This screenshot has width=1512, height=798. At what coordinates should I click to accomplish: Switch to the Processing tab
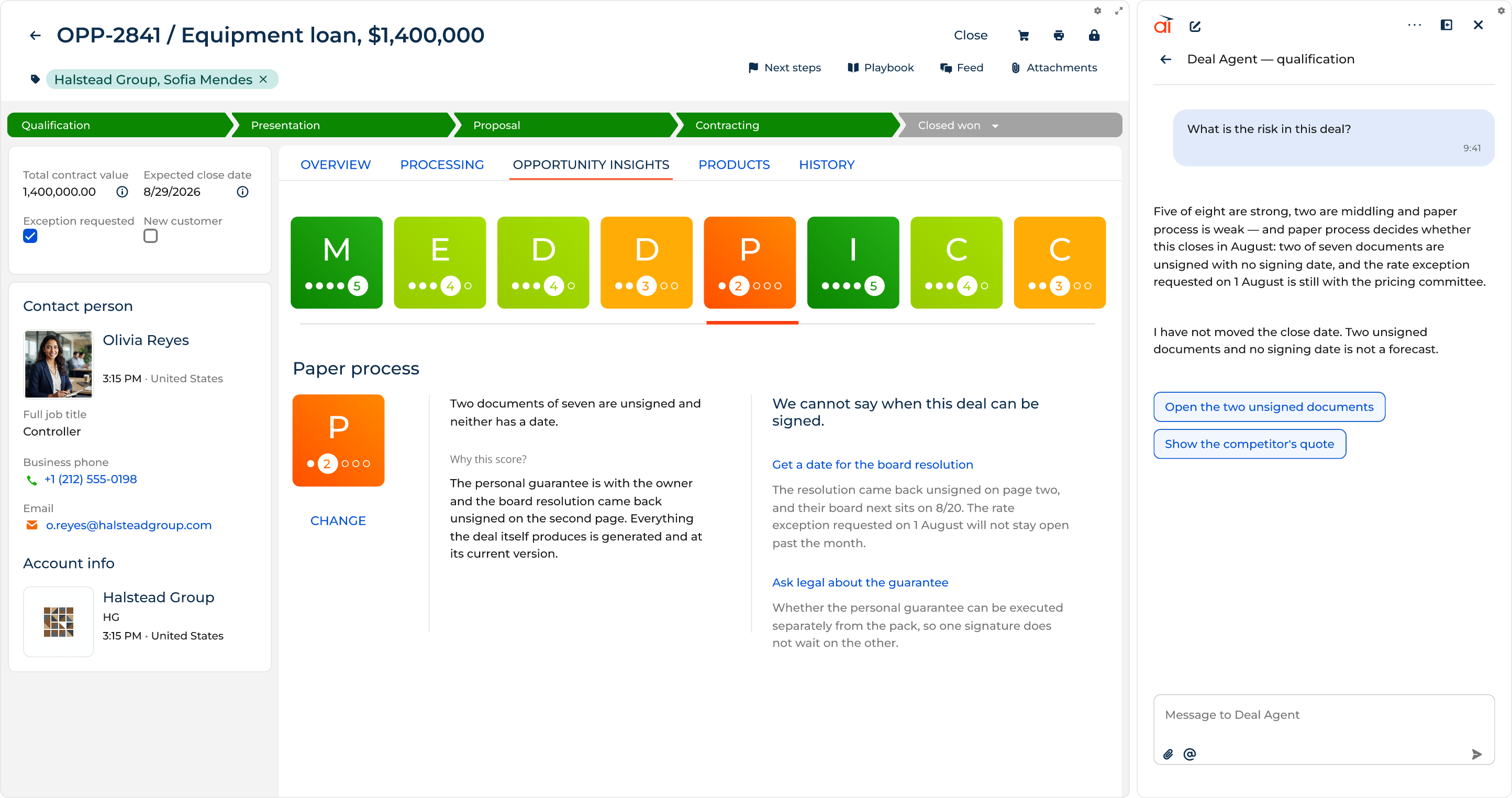pyautogui.click(x=442, y=165)
